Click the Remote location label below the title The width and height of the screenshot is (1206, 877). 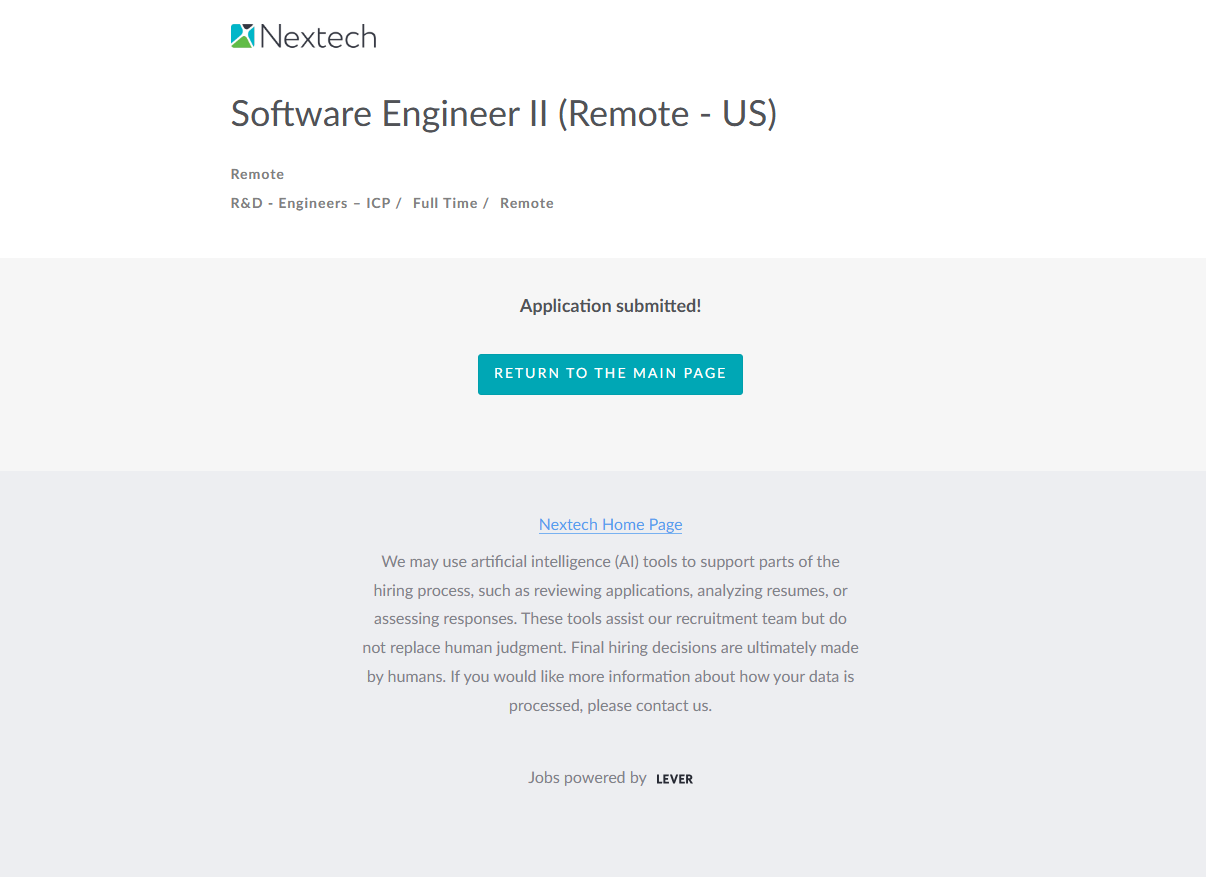point(257,174)
